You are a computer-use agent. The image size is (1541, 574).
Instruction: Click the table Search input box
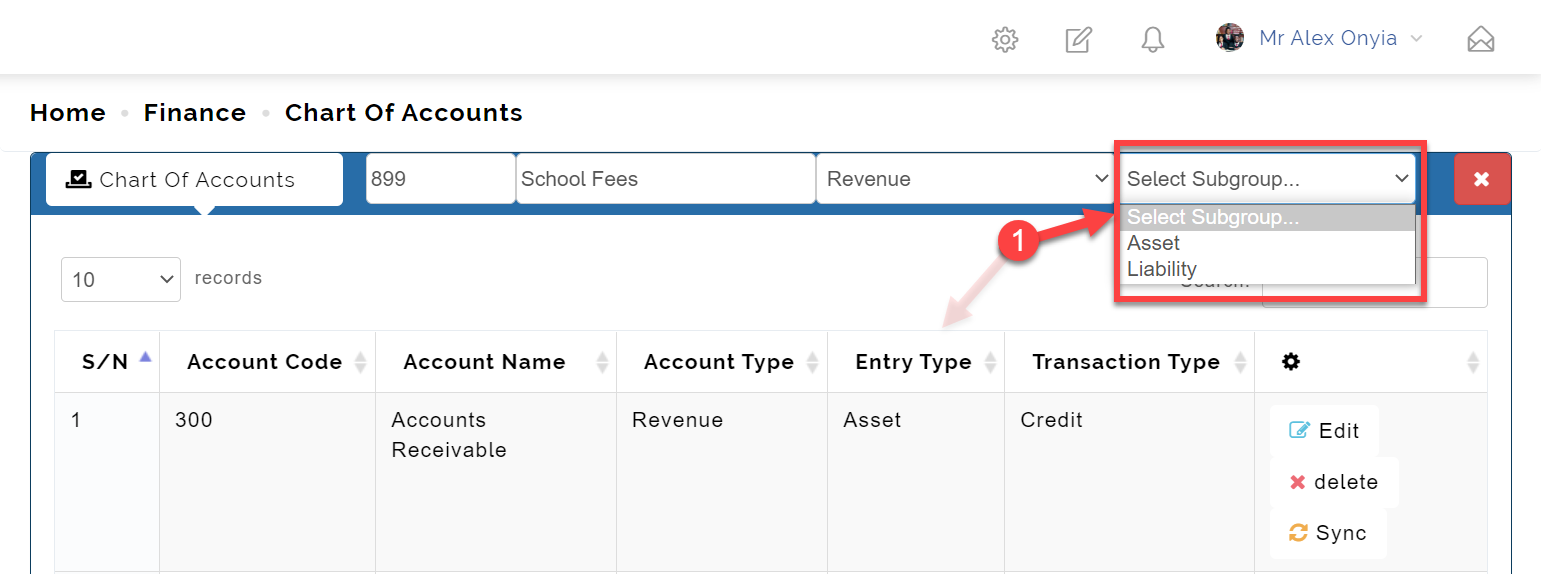(x=1374, y=282)
